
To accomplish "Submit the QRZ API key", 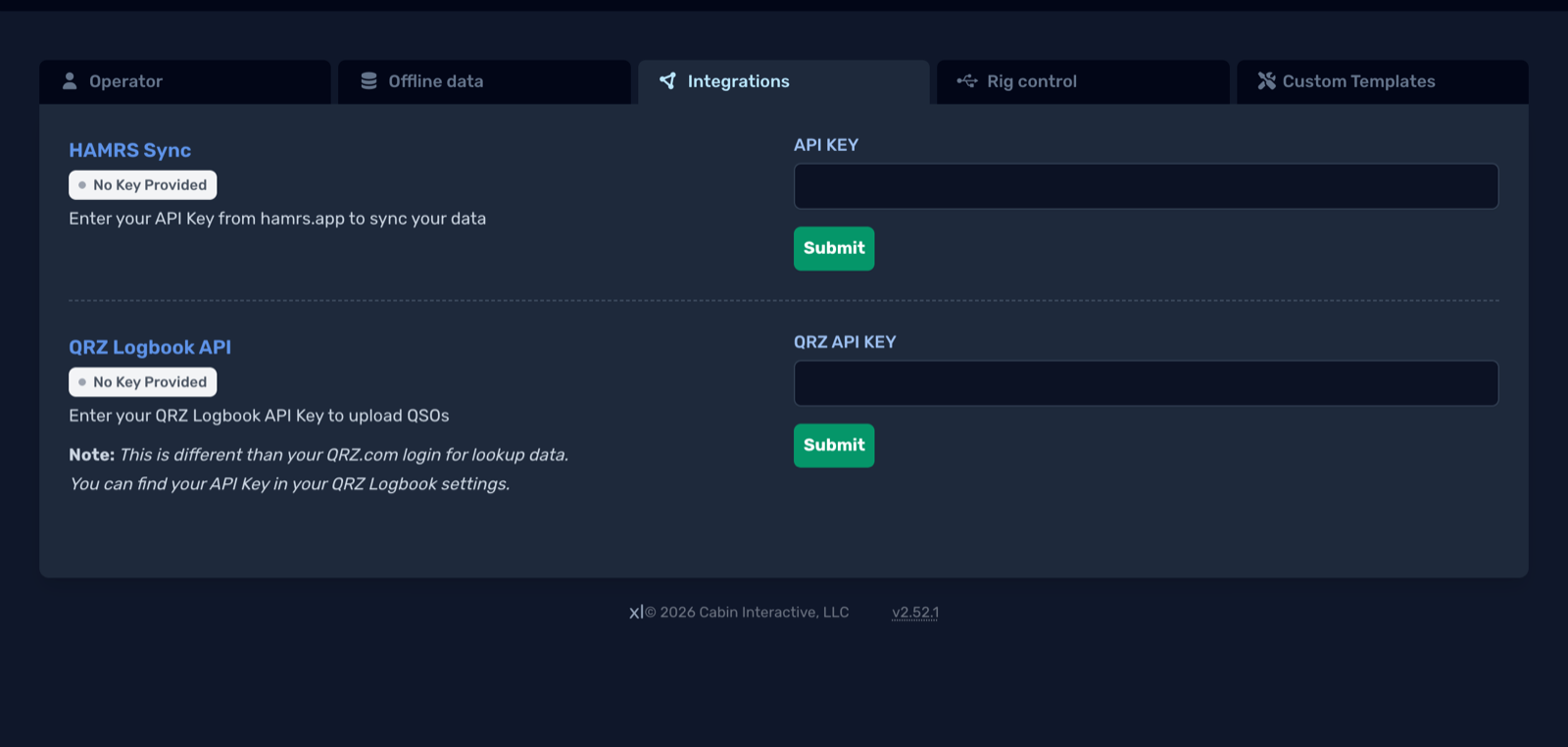I will click(x=834, y=446).
